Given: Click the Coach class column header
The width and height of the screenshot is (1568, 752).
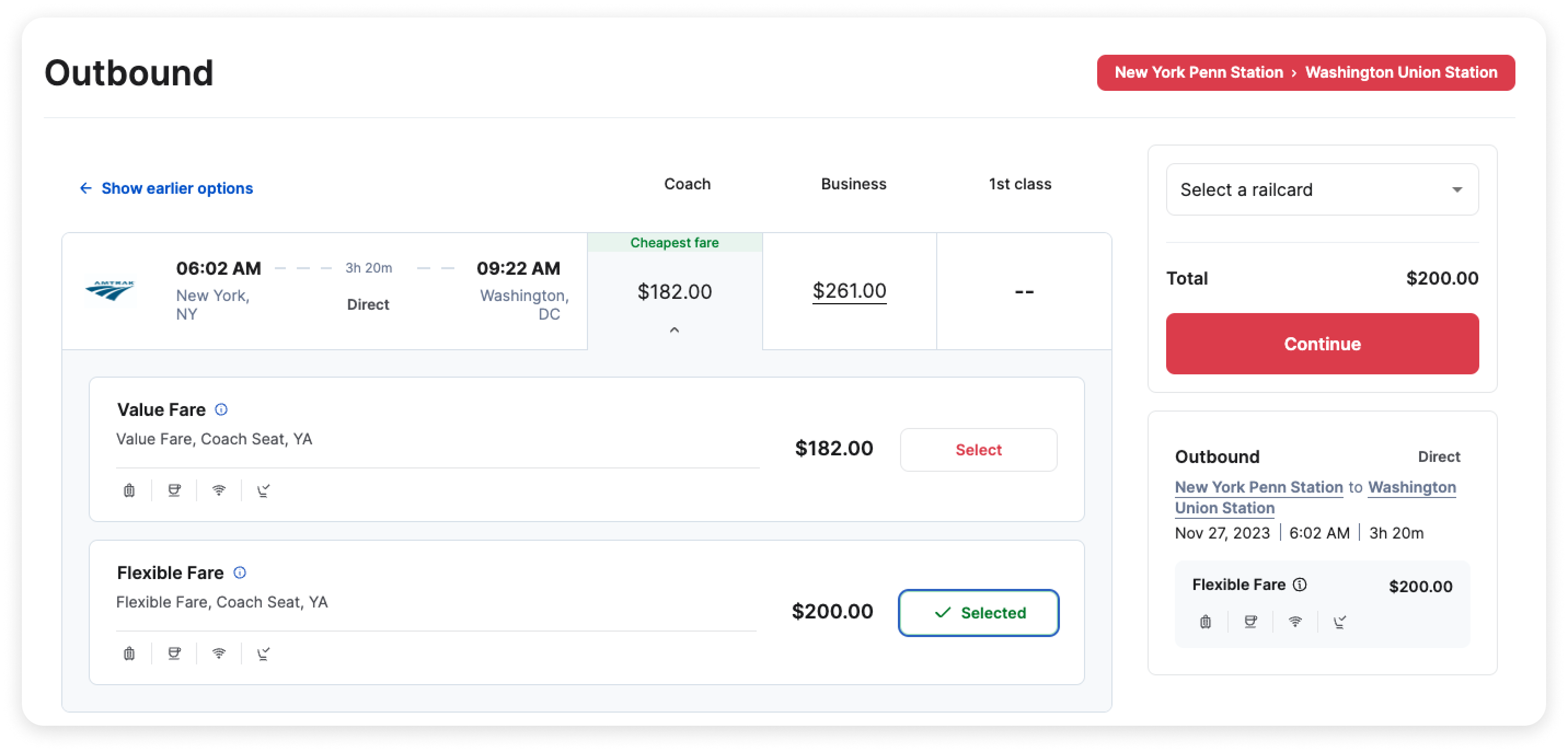Looking at the screenshot, I should pyautogui.click(x=687, y=184).
